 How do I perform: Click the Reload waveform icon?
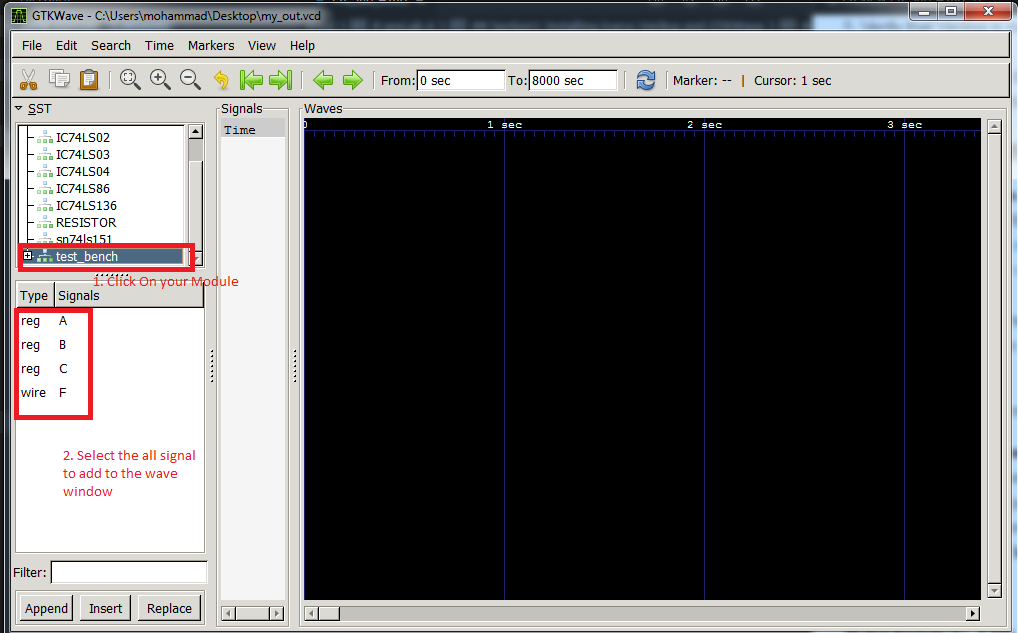click(646, 80)
